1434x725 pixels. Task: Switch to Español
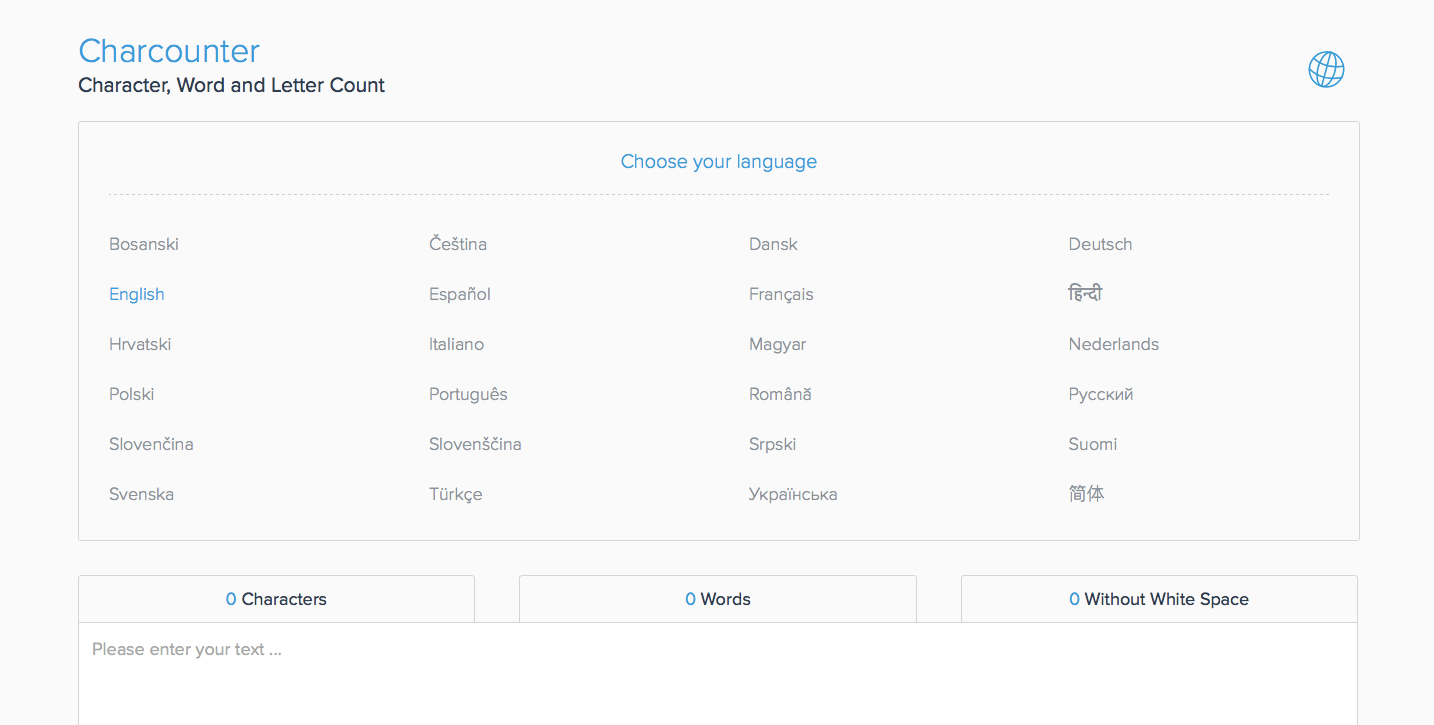pos(460,294)
